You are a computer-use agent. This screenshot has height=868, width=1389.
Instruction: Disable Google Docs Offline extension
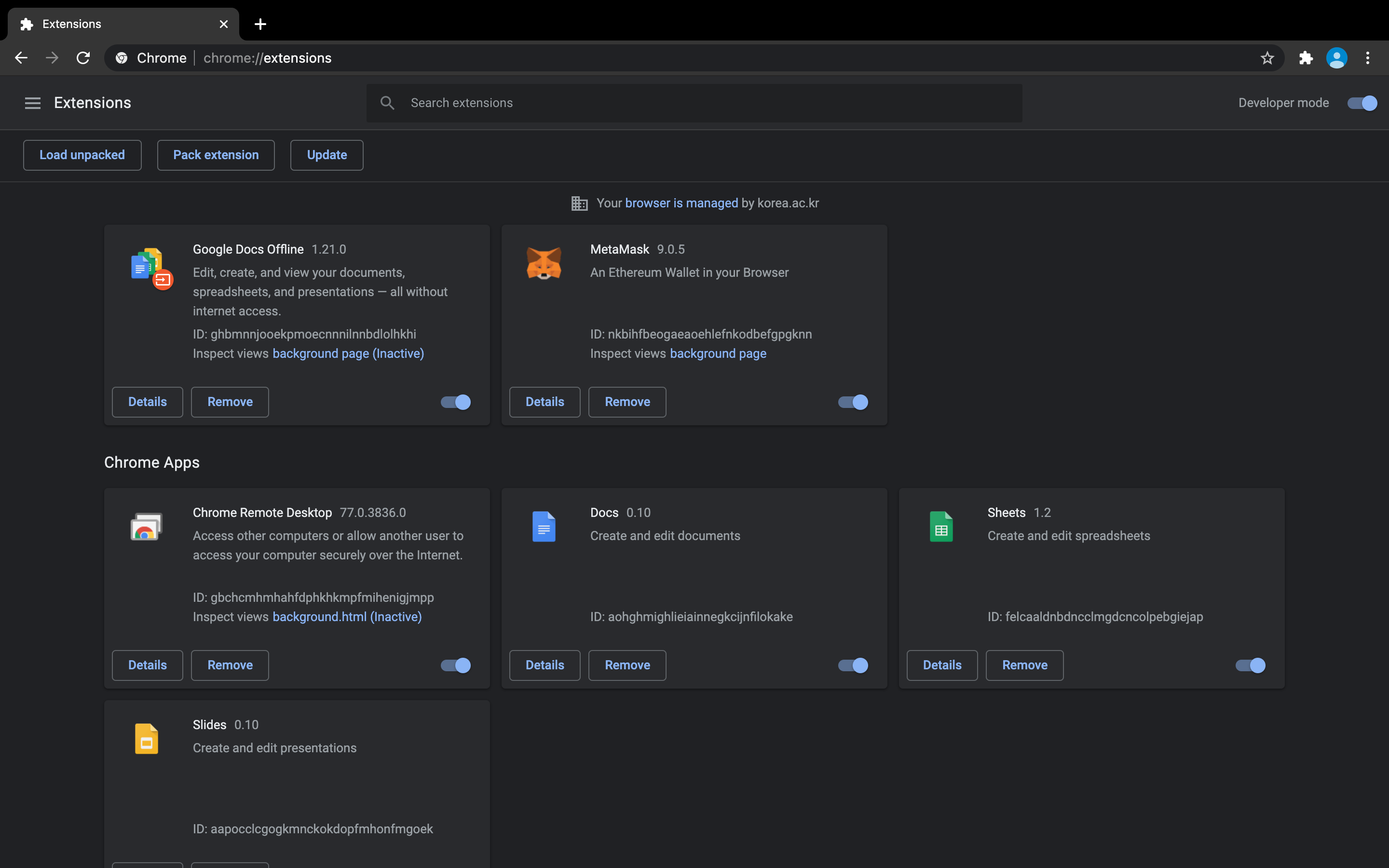[x=455, y=402]
